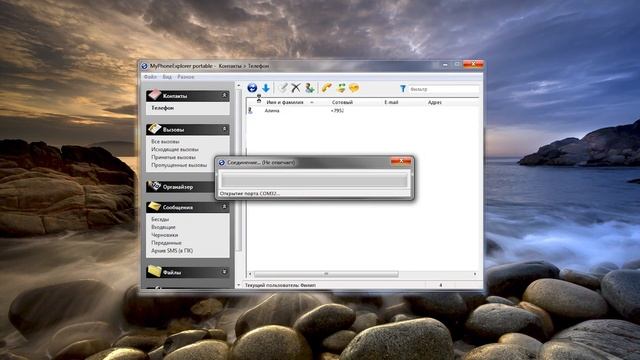Collapse the Контакты sidebar section
This screenshot has width=640, height=360.
tap(224, 96)
